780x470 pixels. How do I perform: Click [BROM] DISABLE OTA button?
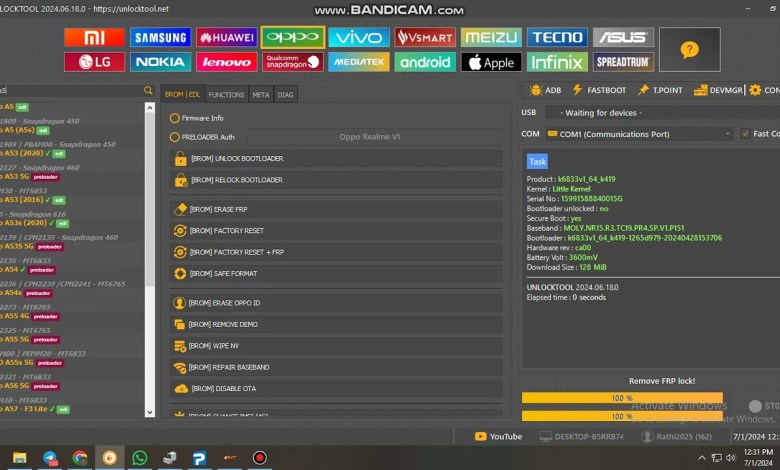(336, 388)
